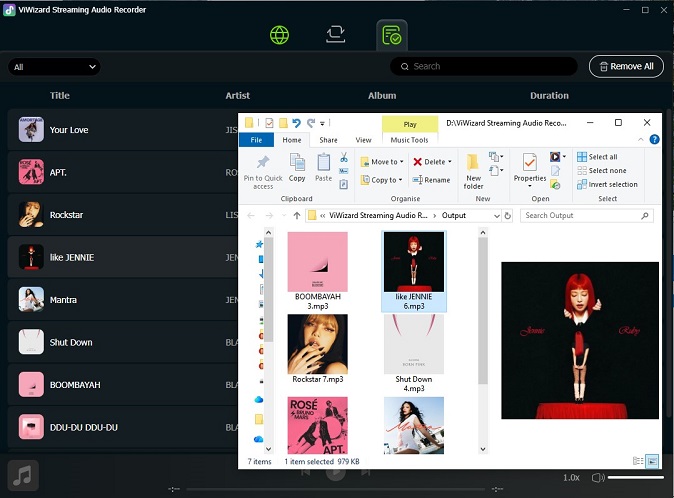Screen dimensions: 674x498
Task: Click the volume speaker icon in ViWizard
Action: pos(597,478)
